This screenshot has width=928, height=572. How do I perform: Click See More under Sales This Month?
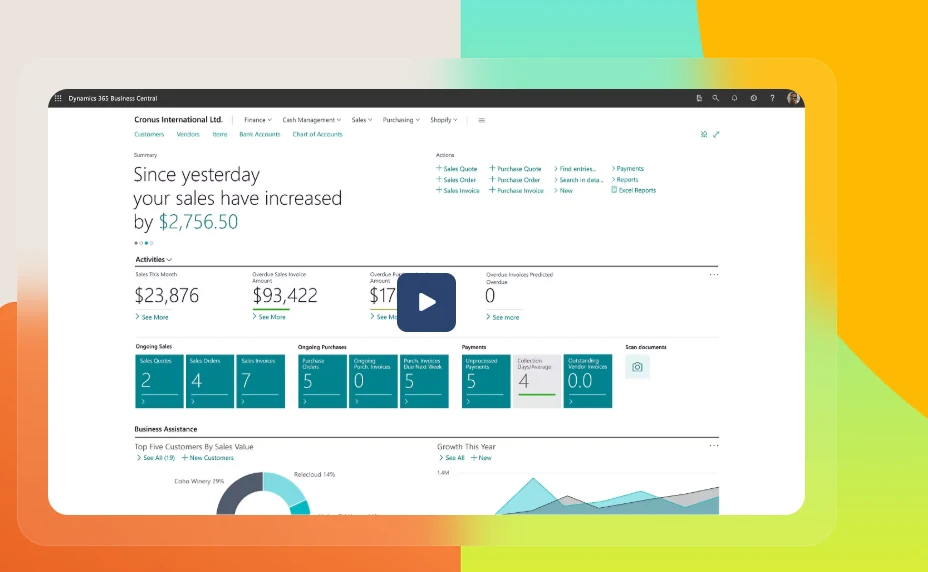point(152,317)
